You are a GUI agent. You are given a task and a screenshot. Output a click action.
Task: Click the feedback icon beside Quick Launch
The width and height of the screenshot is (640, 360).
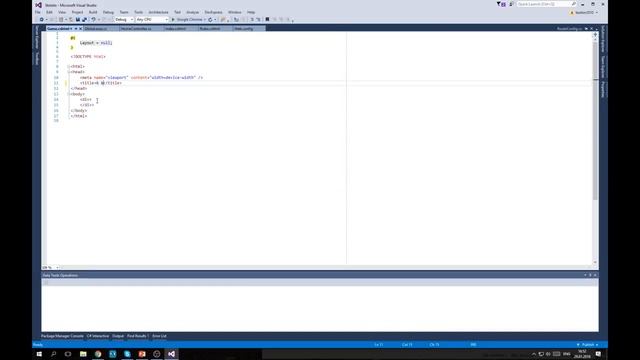click(511, 4)
